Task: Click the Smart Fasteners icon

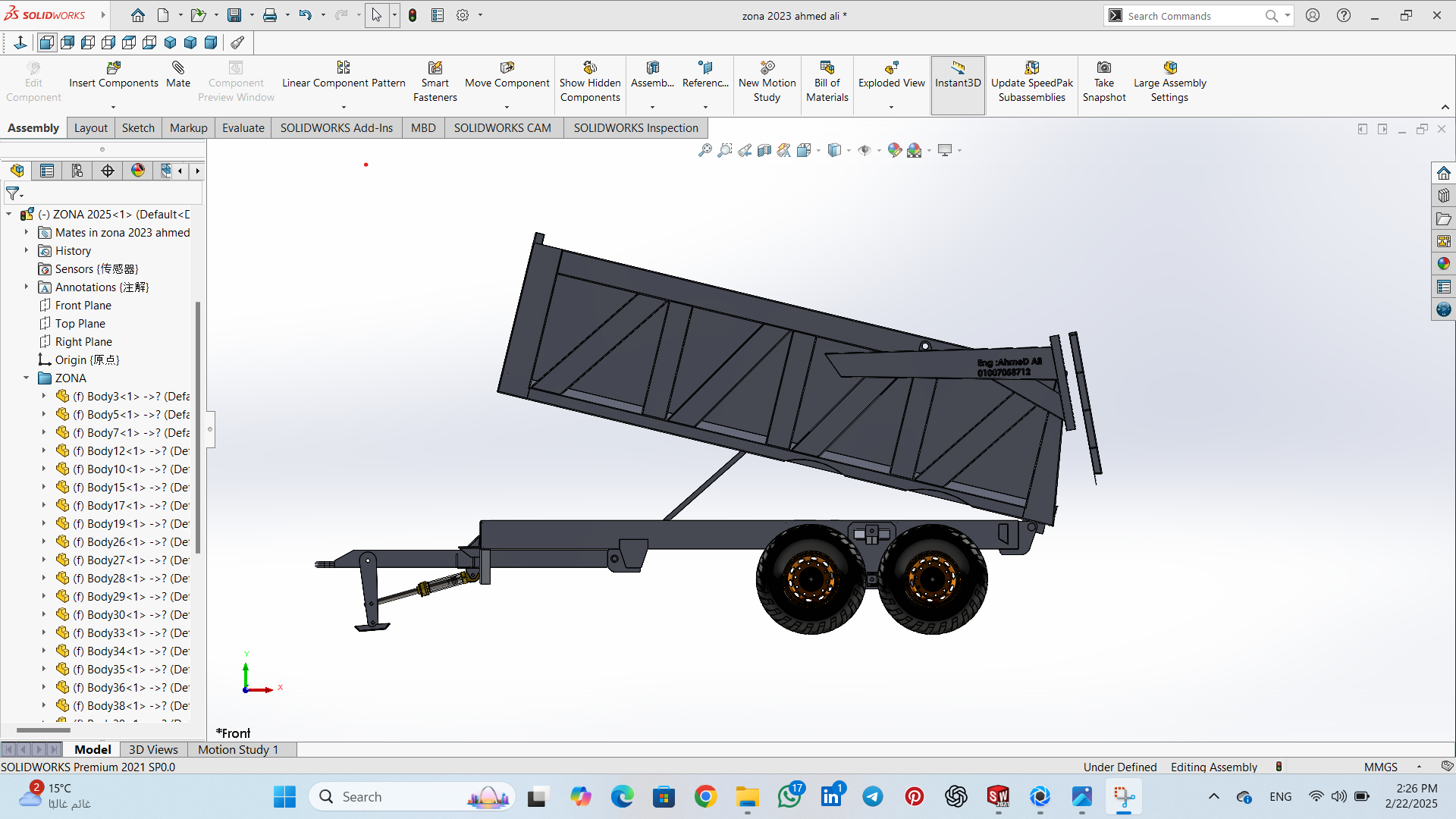Action: point(435,67)
